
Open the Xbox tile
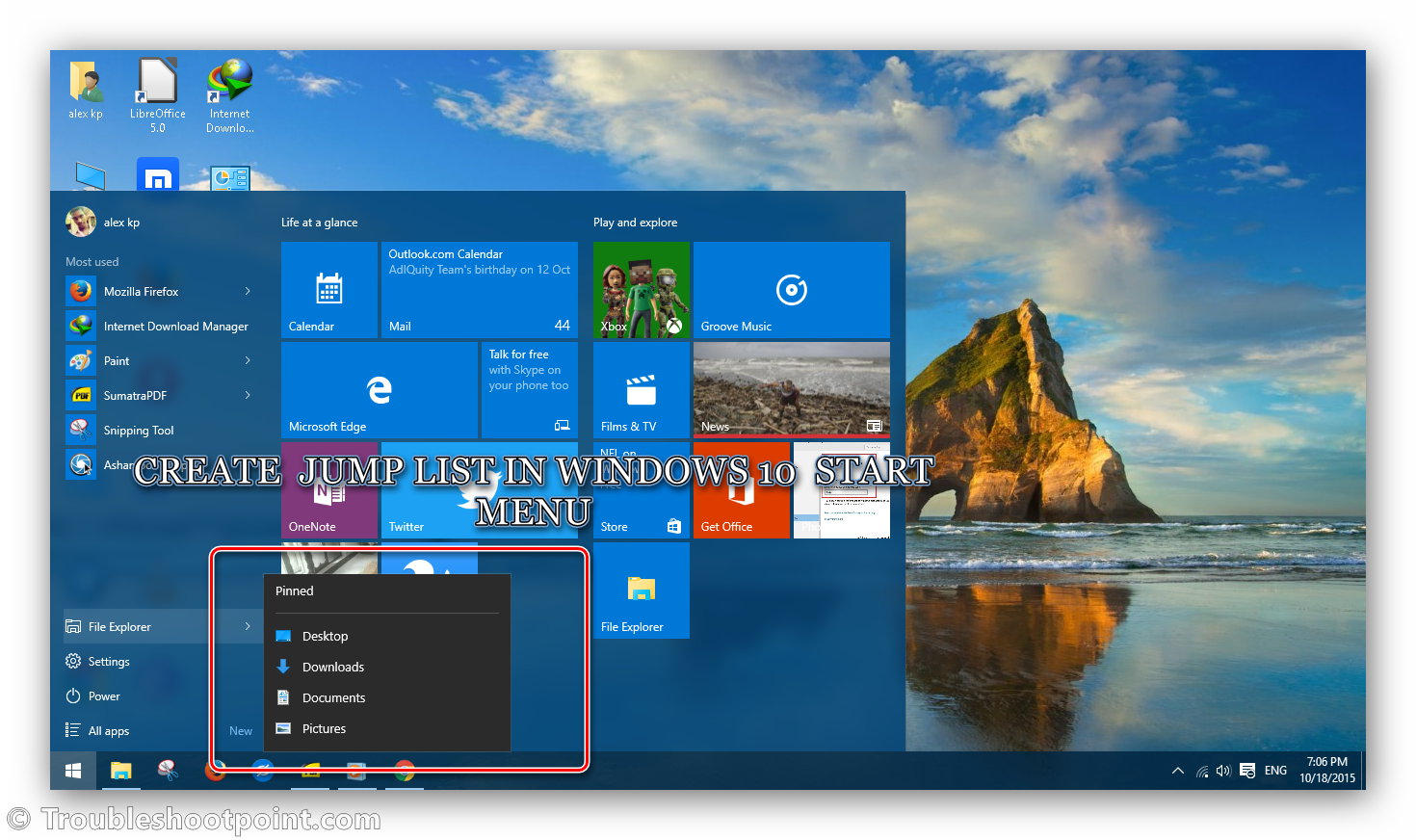(642, 290)
